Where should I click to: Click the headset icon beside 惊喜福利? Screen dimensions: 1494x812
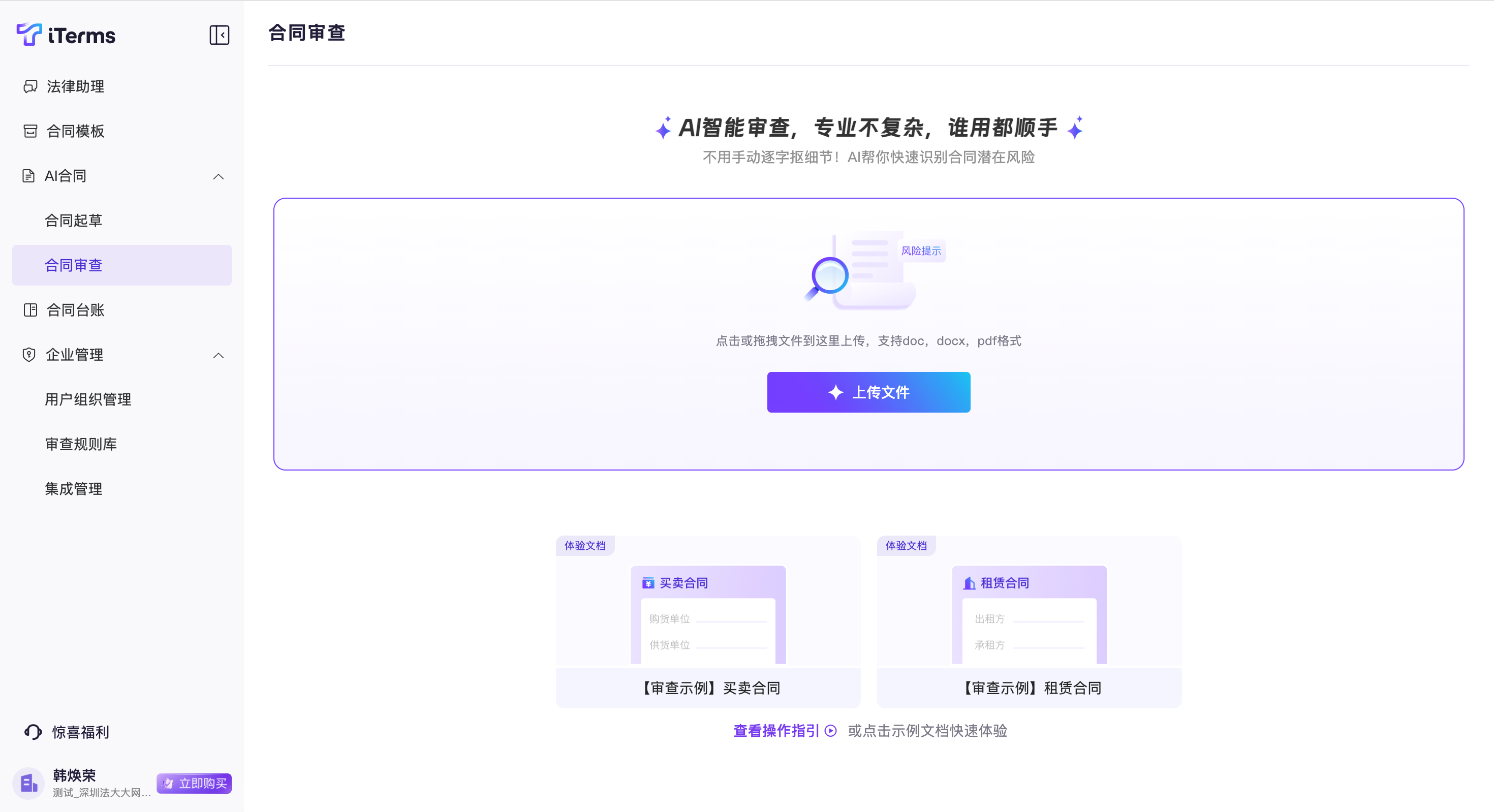33,732
